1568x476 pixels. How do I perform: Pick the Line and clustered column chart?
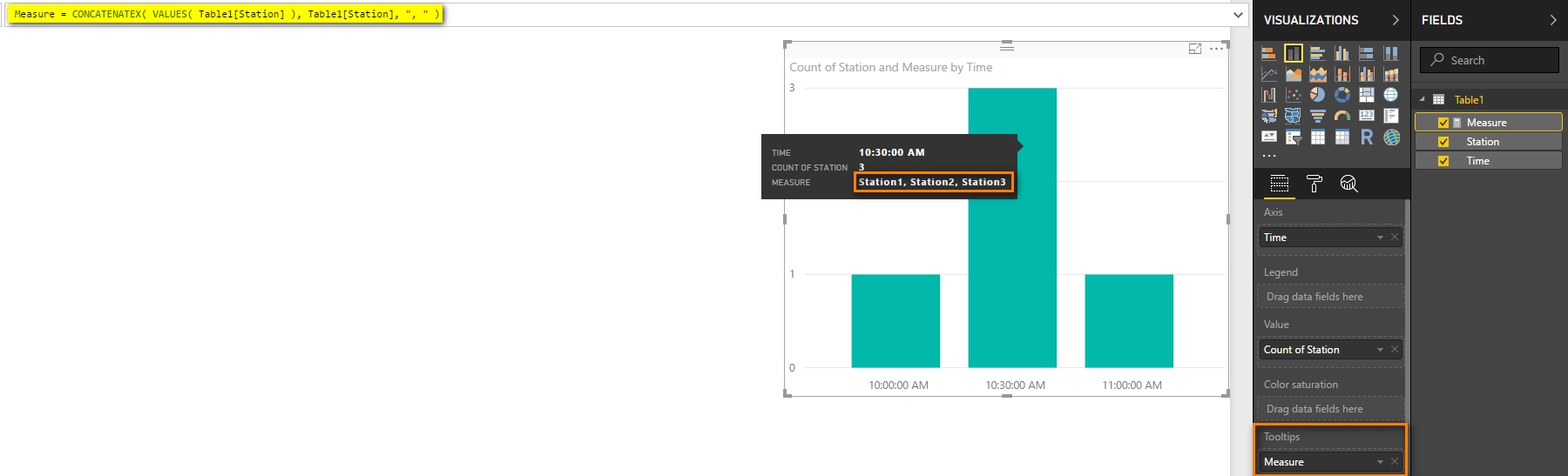pyautogui.click(x=1367, y=74)
